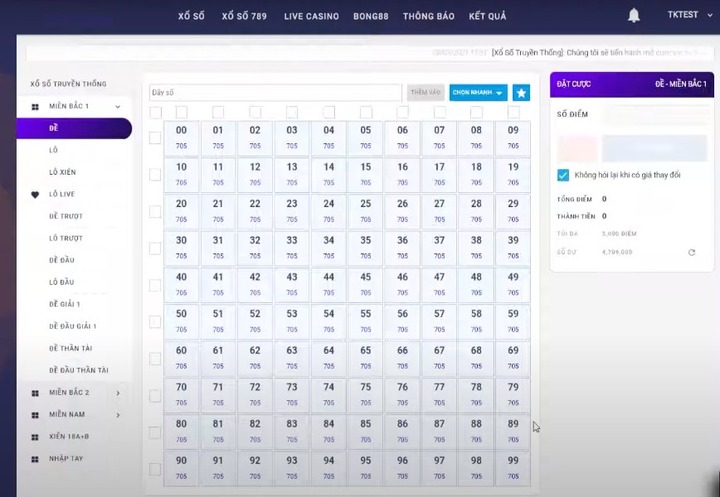This screenshot has width=720, height=497.
Task: Click the grid icon beside Xiên 18A+B
Action: tap(35, 437)
